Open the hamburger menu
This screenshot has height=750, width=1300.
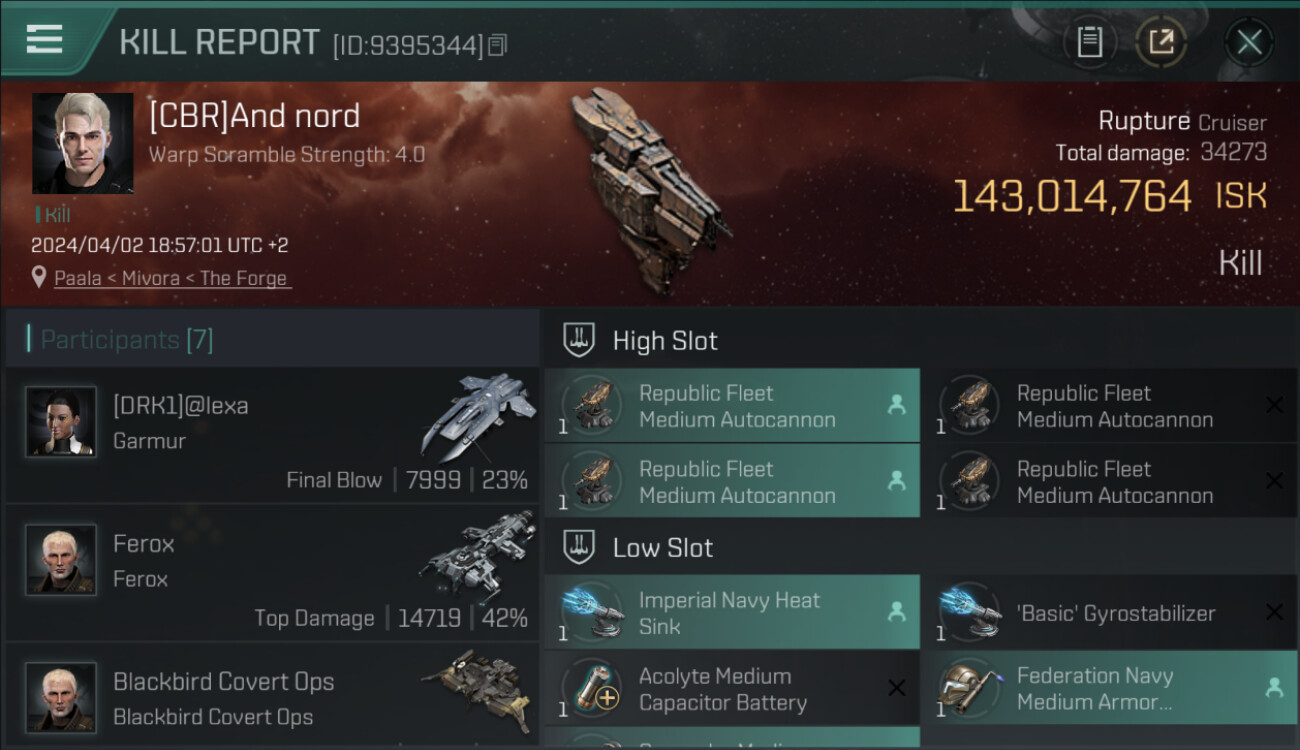pyautogui.click(x=44, y=40)
